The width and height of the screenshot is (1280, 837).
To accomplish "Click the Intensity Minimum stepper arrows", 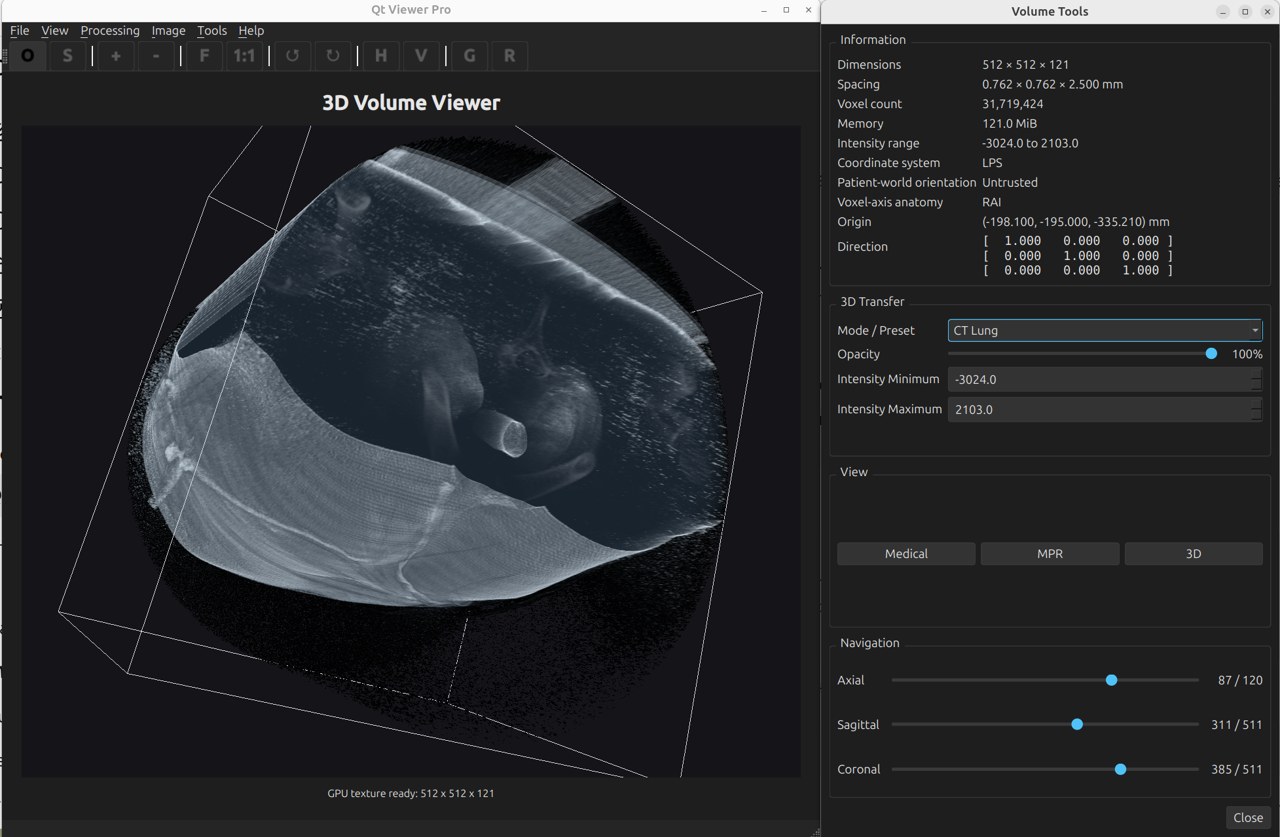I will click(1257, 379).
